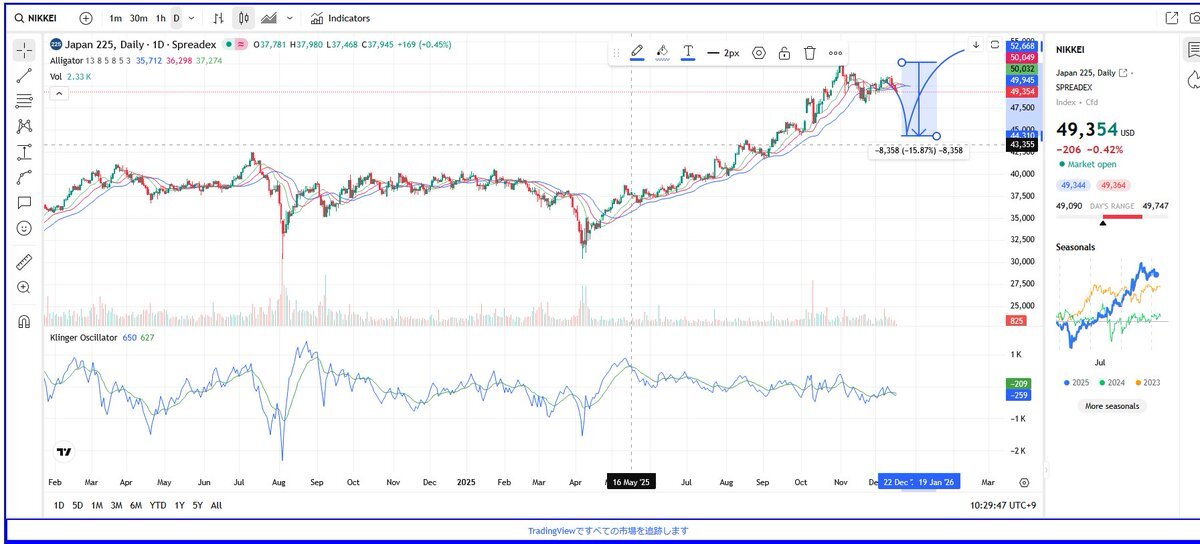
Task: Select the bars chart type
Action: (x=219, y=18)
